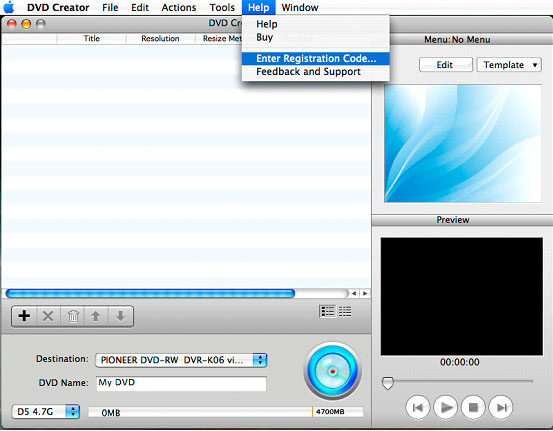
Task: Click the Edit button for the DVD menu
Action: tap(446, 65)
